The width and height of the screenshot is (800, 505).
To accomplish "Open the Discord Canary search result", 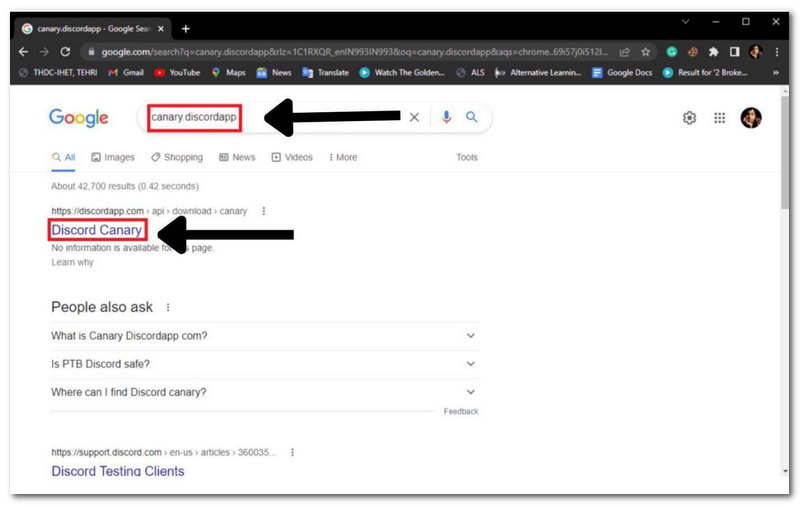I will click(x=97, y=230).
